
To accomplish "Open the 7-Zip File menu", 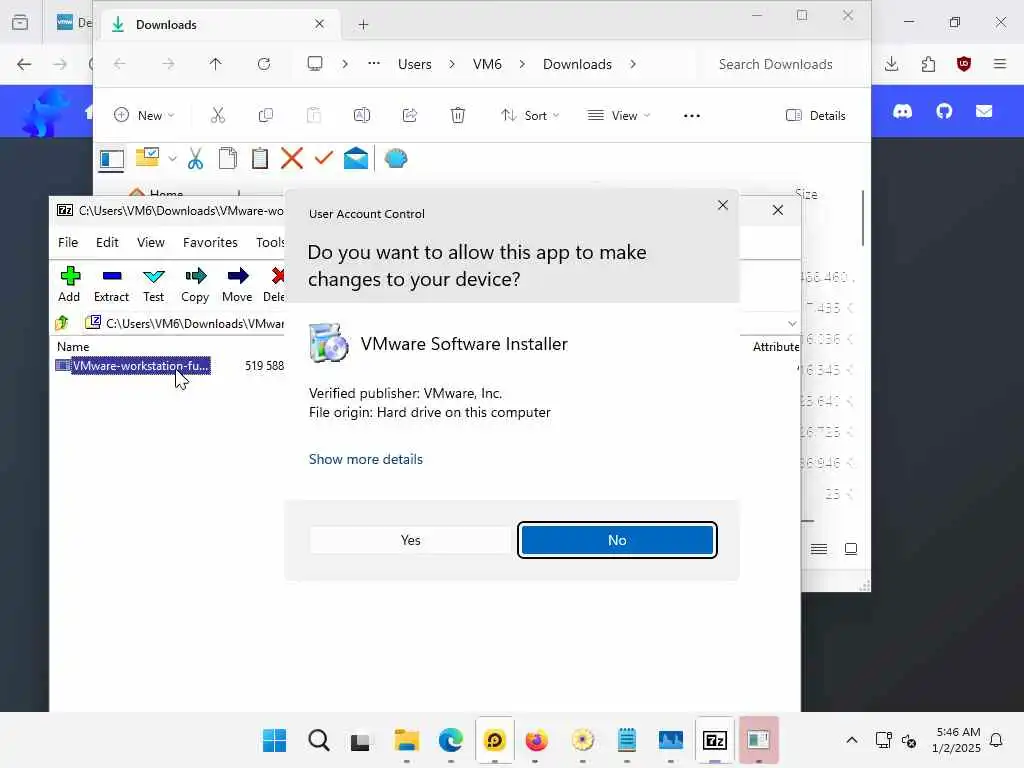I will [68, 242].
